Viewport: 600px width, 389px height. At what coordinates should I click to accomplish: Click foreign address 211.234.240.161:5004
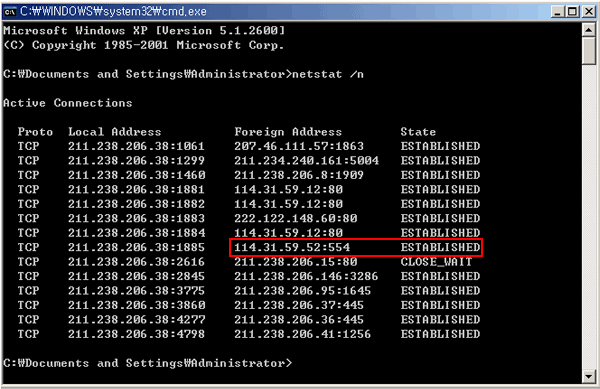(307, 161)
